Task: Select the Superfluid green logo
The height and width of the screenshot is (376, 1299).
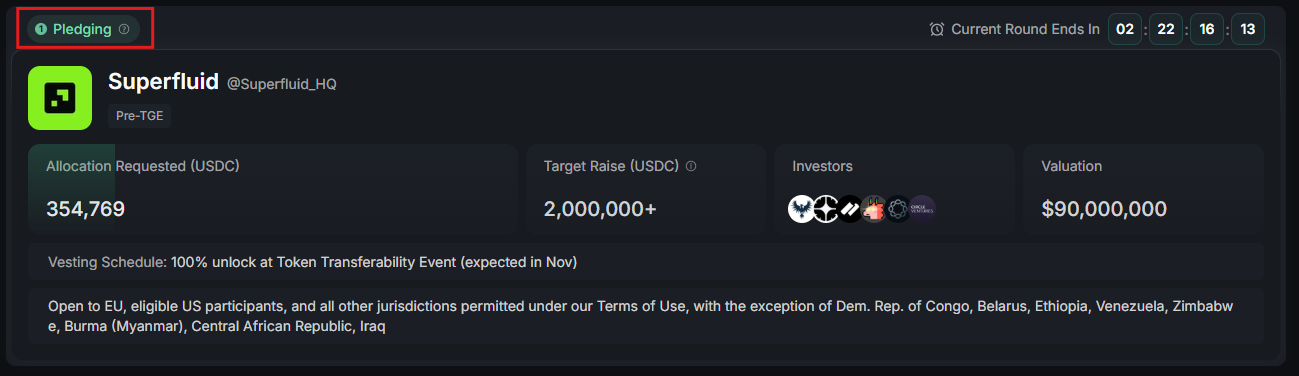Action: tap(60, 98)
